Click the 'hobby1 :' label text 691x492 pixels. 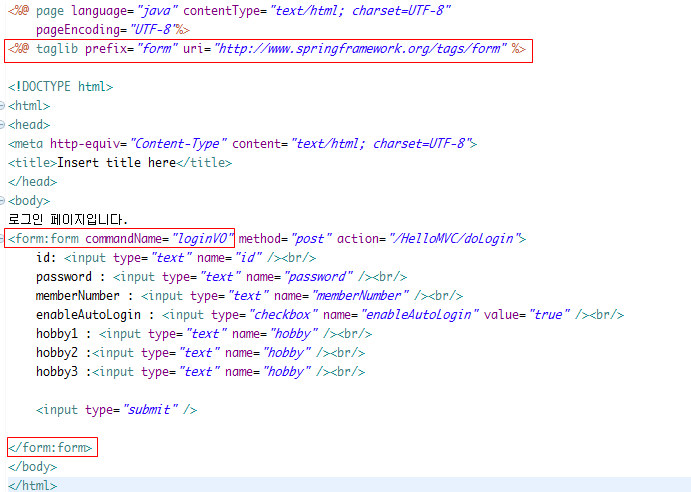tap(64, 334)
